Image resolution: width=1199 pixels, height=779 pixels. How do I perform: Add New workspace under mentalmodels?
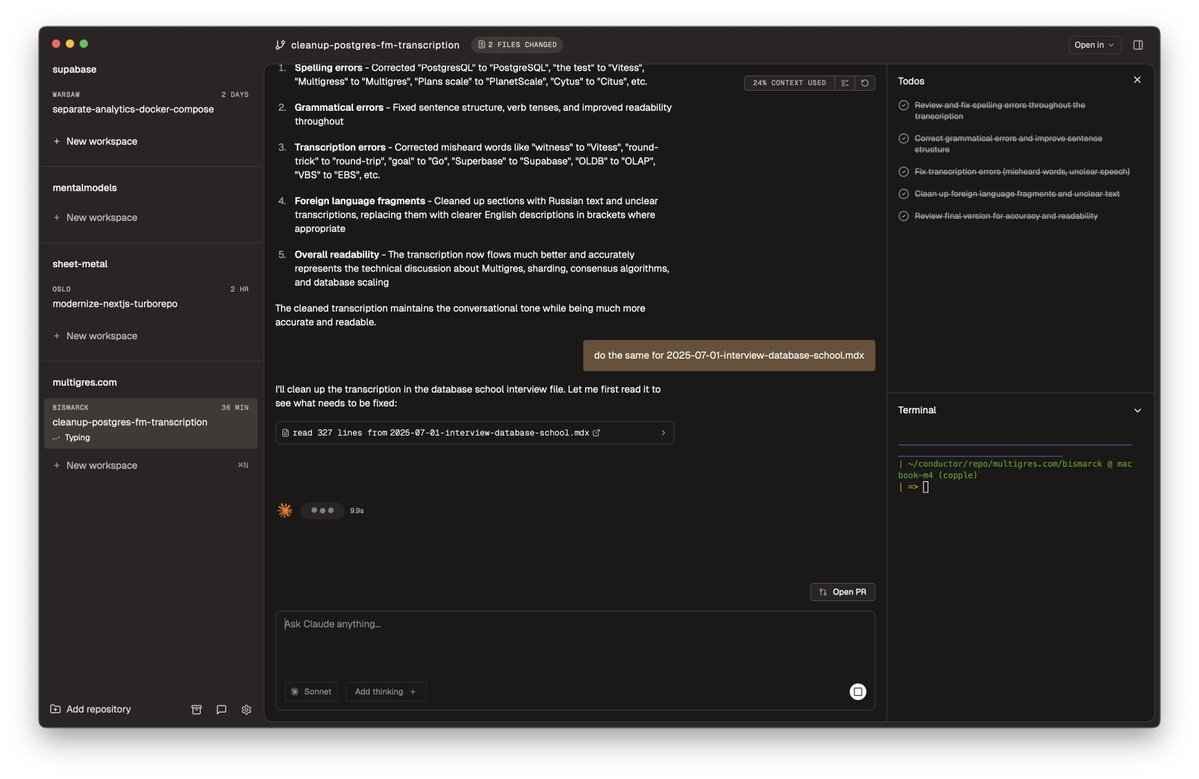(x=95, y=218)
